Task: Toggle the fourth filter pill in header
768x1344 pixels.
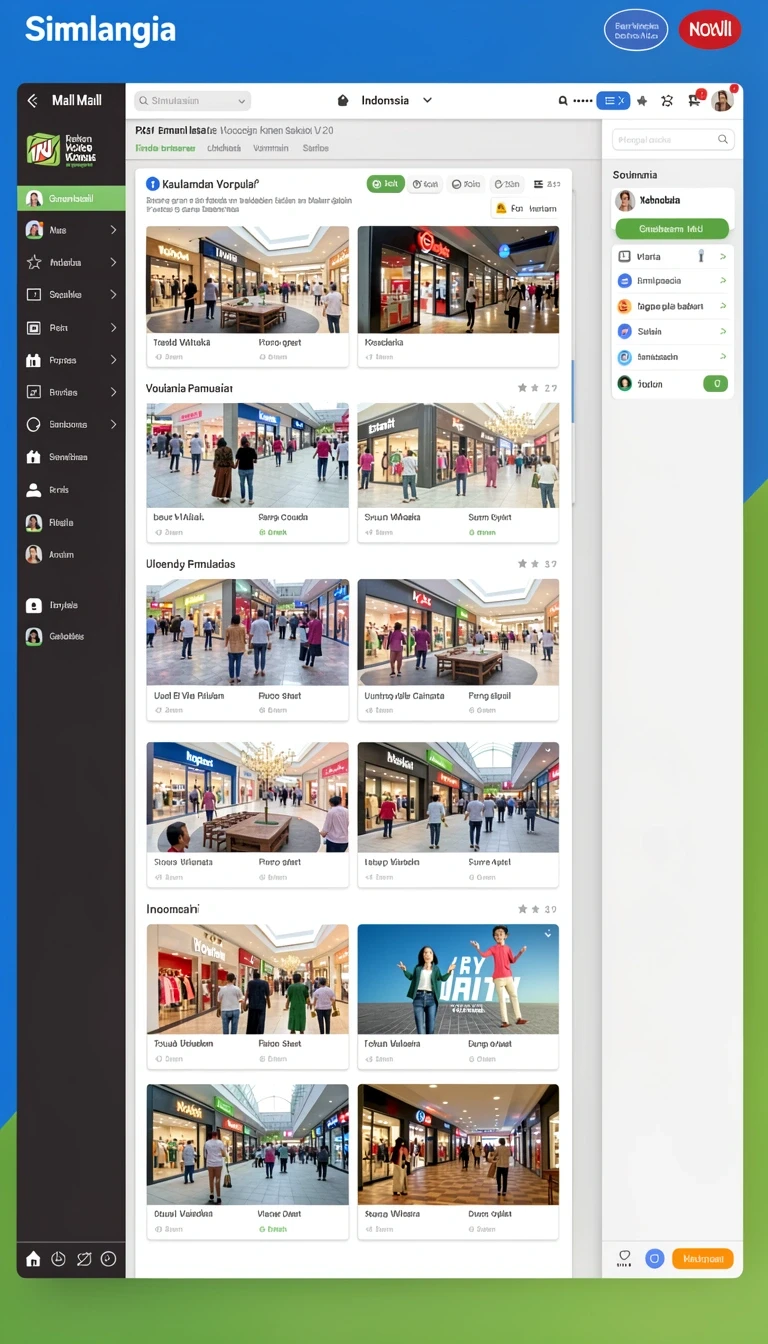Action: click(x=507, y=184)
